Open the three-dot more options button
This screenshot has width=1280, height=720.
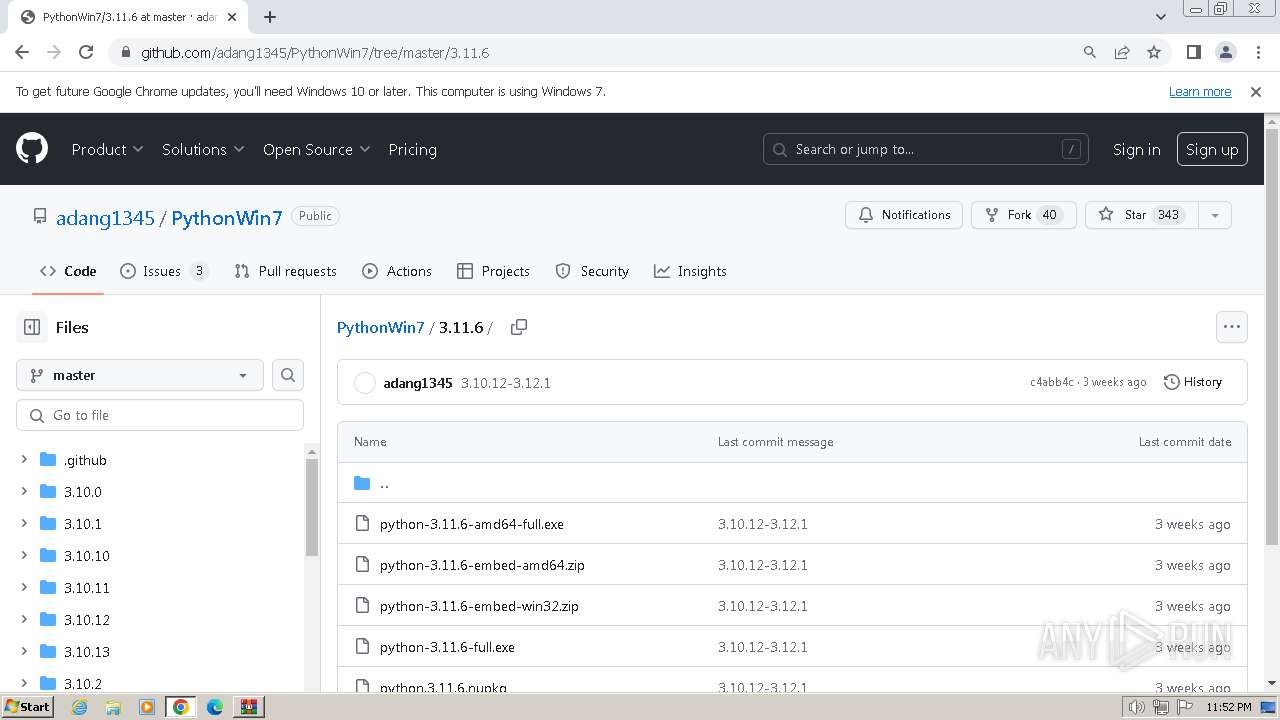coord(1232,327)
